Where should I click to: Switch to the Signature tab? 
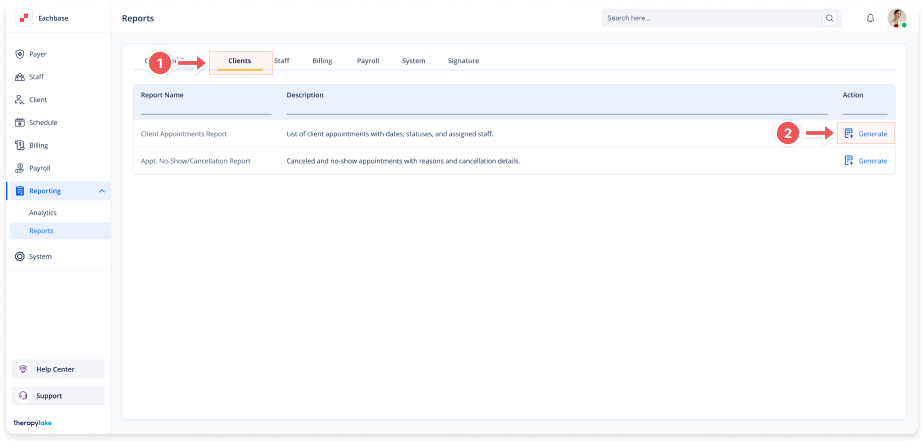point(463,61)
